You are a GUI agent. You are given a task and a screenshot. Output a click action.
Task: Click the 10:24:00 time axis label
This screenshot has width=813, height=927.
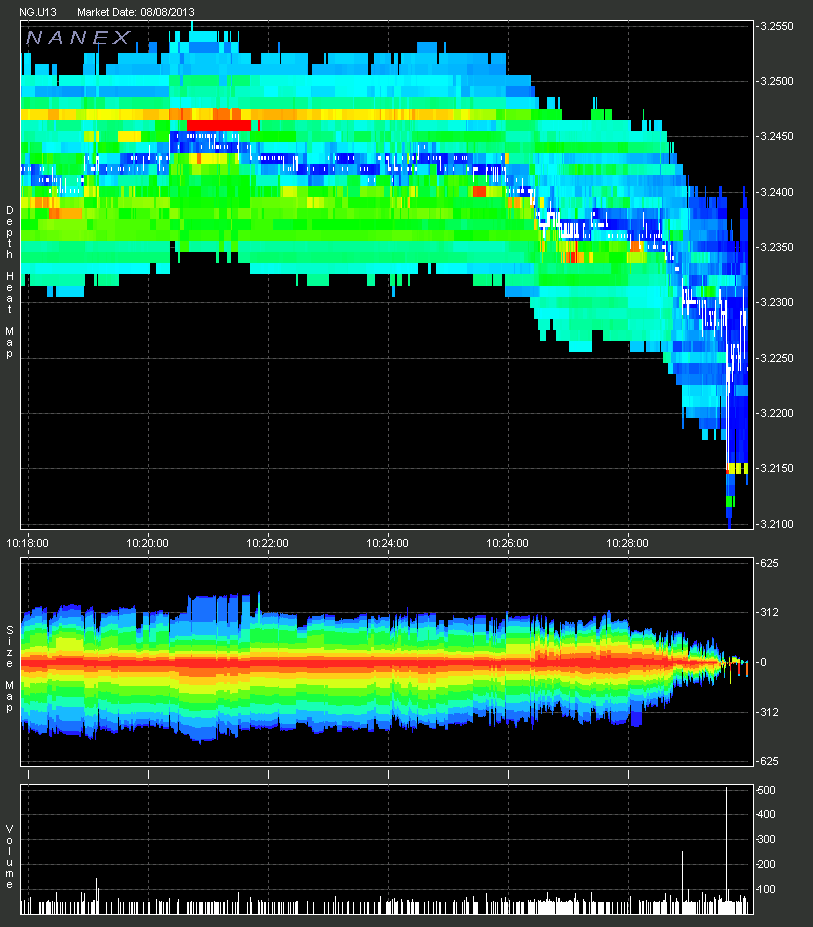pos(387,543)
